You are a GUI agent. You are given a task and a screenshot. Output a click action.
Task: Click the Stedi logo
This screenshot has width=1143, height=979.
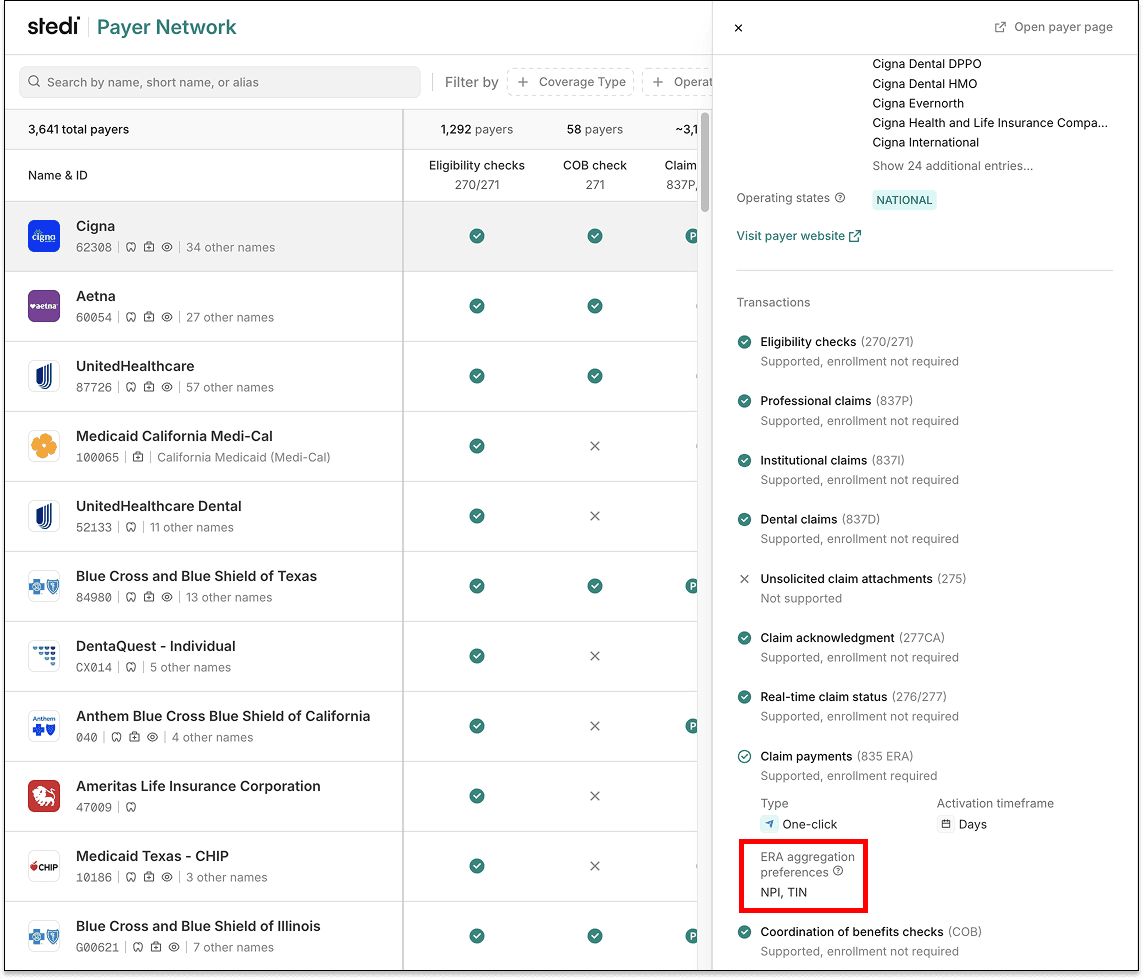[53, 27]
